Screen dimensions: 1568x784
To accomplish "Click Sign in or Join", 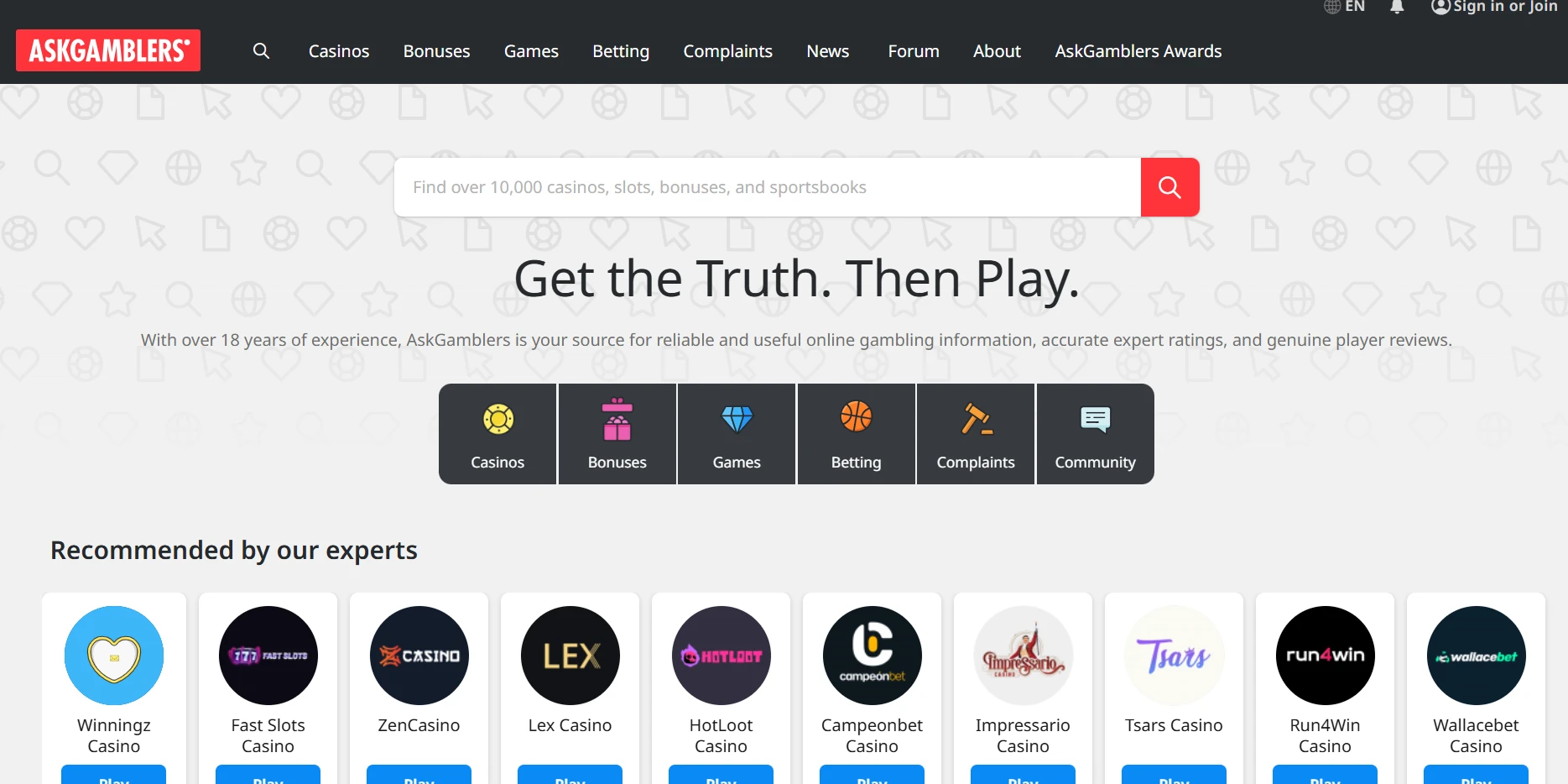I will [x=1494, y=7].
